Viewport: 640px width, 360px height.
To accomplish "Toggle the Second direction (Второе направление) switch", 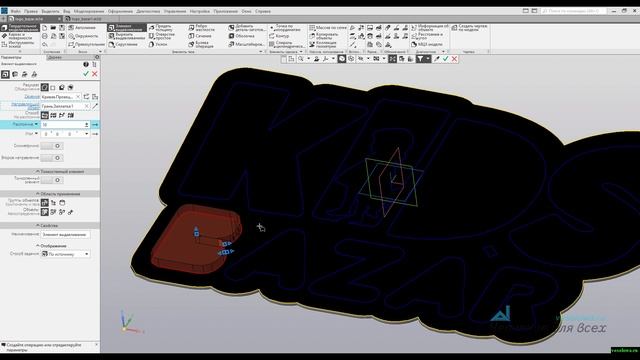I will click(52, 158).
